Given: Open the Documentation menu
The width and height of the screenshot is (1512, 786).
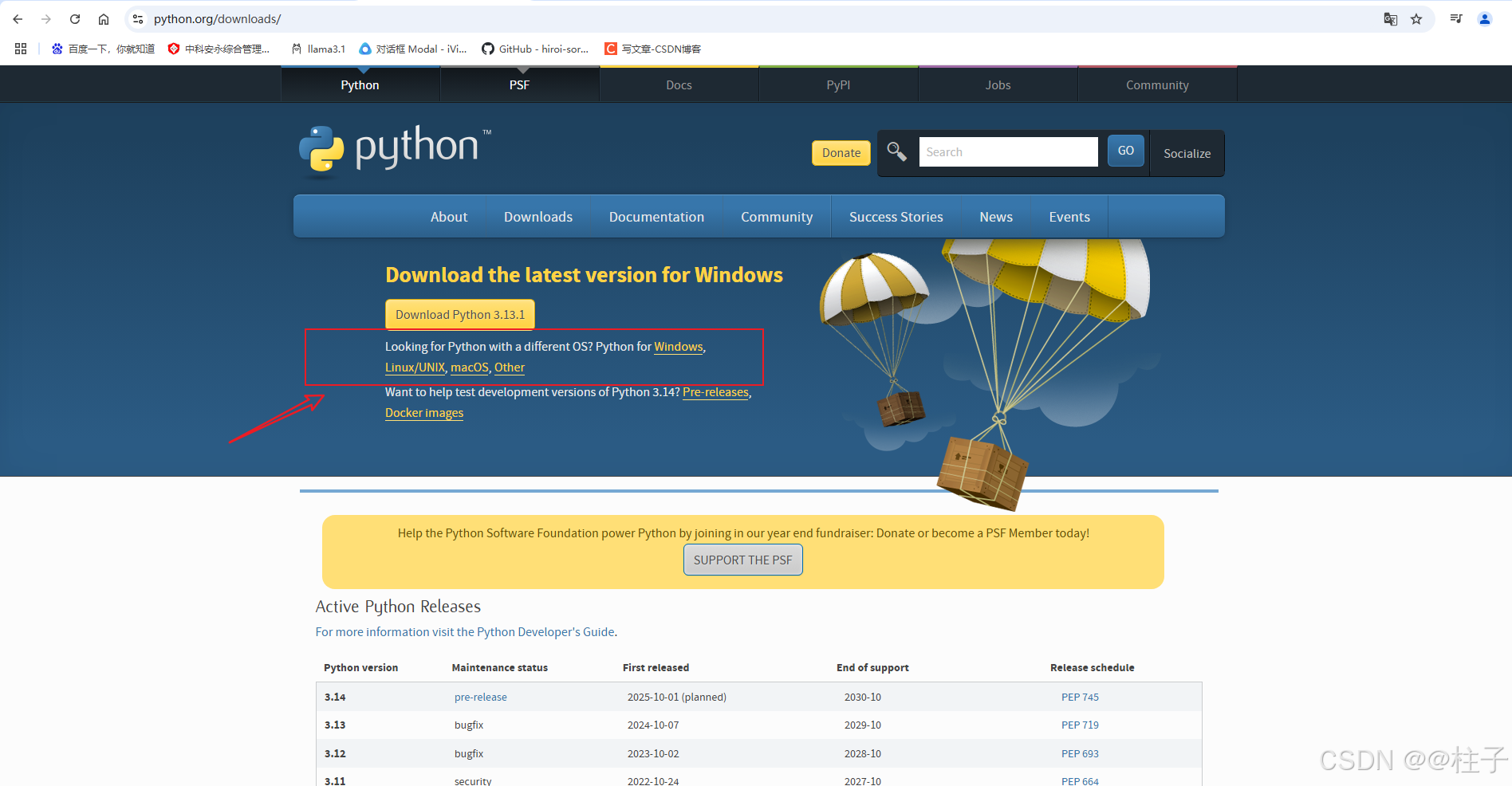Looking at the screenshot, I should pyautogui.click(x=656, y=217).
